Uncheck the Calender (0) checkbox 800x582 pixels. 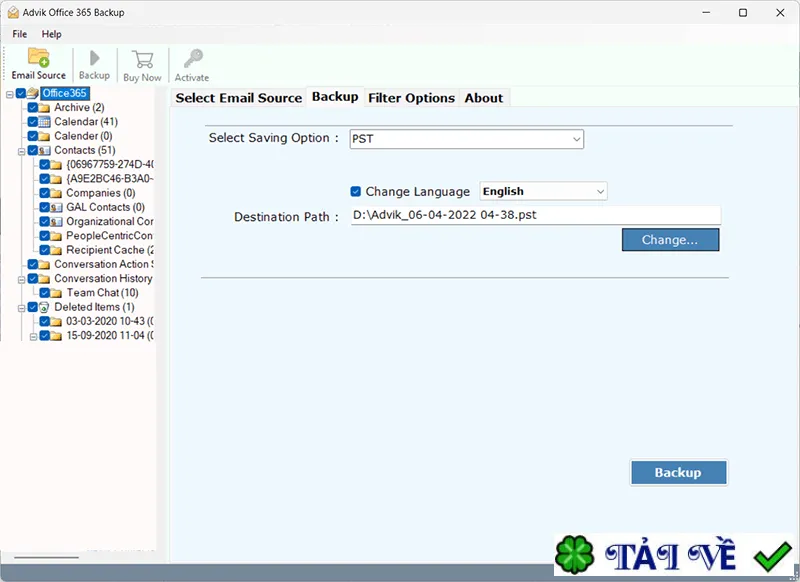(33, 136)
